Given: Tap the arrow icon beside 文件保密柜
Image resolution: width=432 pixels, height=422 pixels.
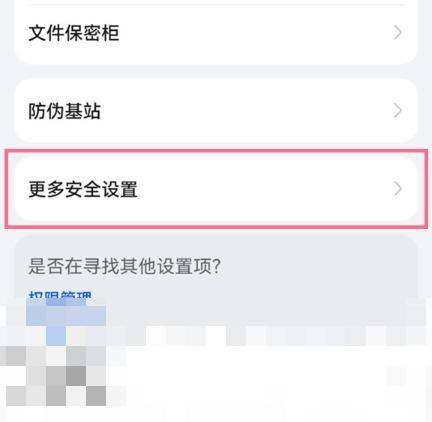Looking at the screenshot, I should [397, 33].
